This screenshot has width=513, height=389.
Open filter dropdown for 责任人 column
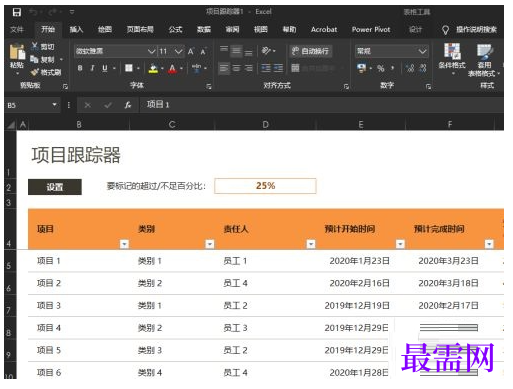(311, 244)
